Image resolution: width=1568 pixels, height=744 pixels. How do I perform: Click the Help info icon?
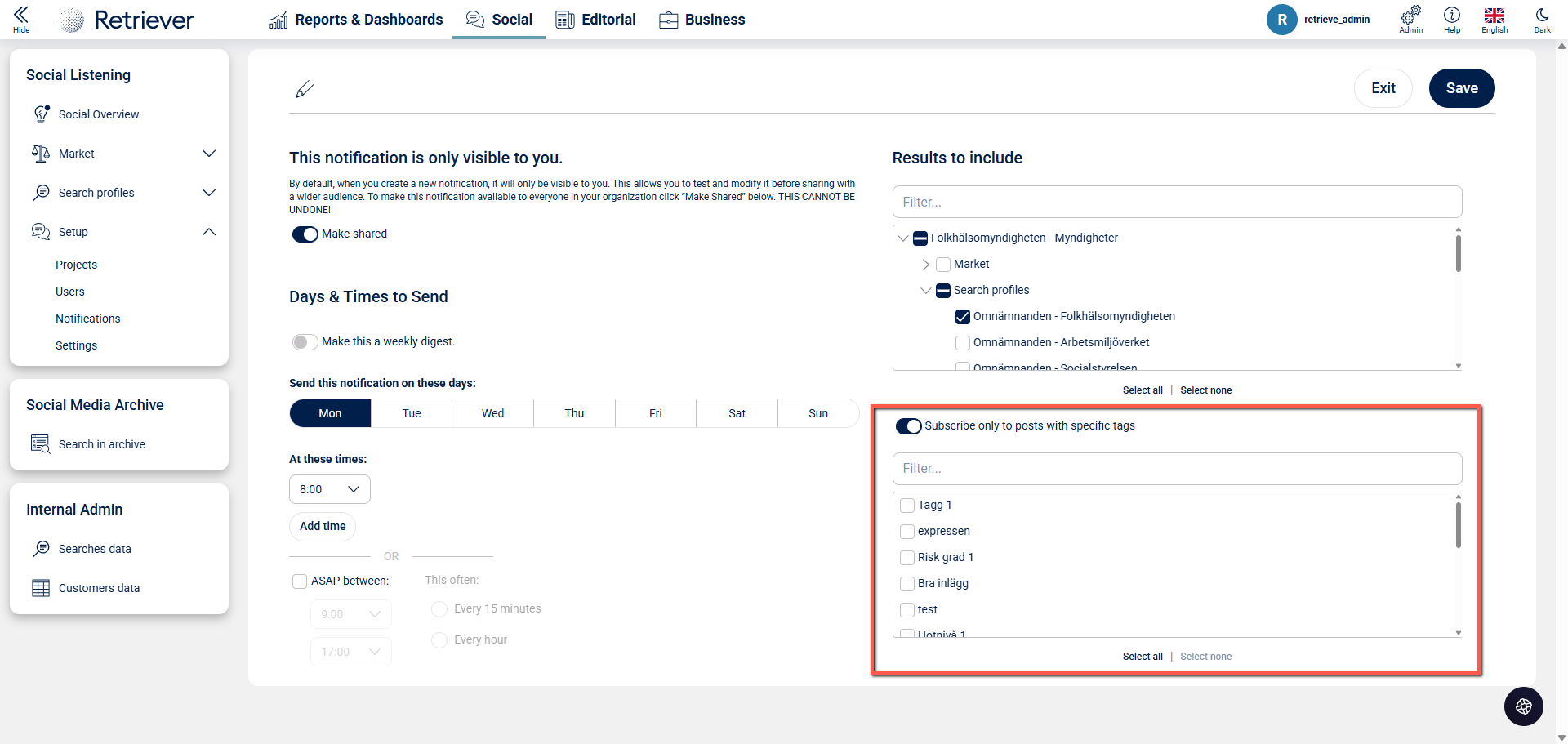(x=1451, y=15)
